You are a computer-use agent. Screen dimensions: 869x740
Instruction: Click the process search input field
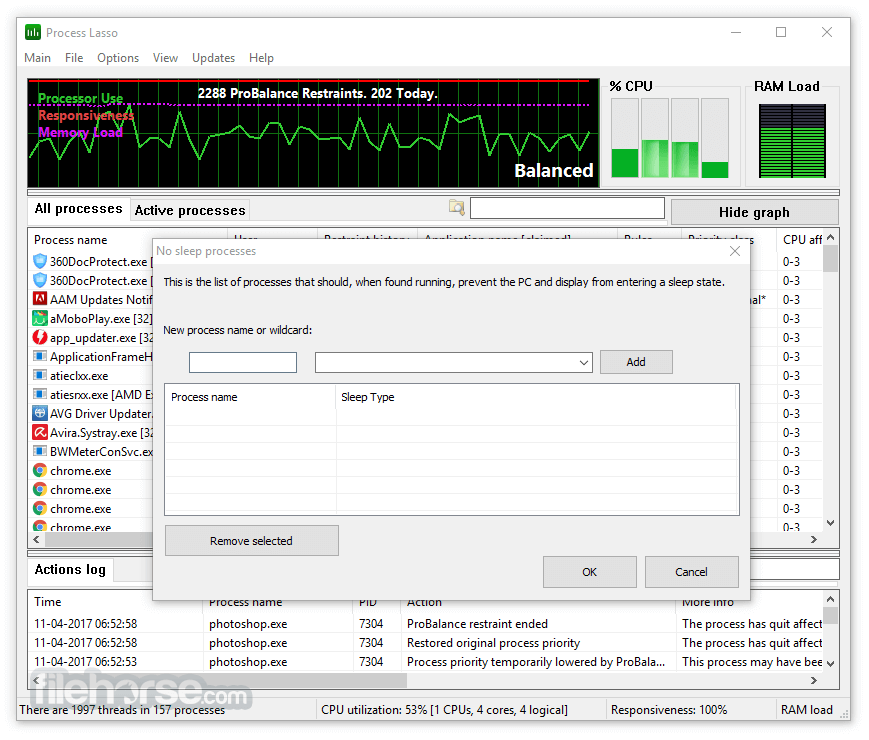pos(567,208)
